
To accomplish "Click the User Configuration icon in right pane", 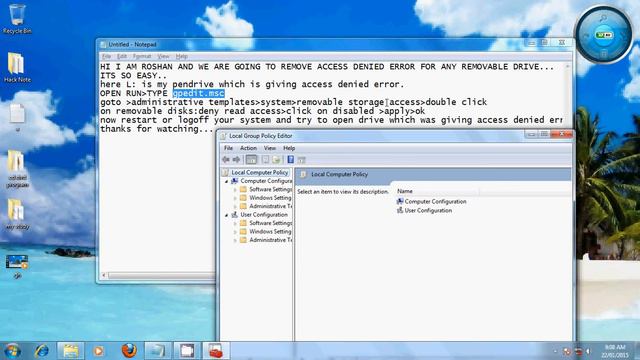I will [400, 210].
